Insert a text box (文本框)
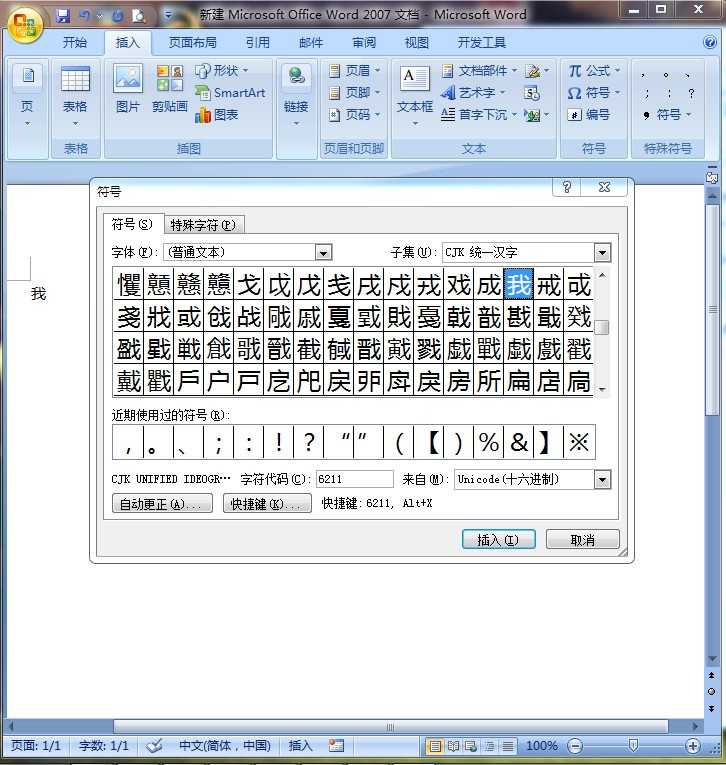Image resolution: width=726 pixels, height=765 pixels. pyautogui.click(x=415, y=95)
